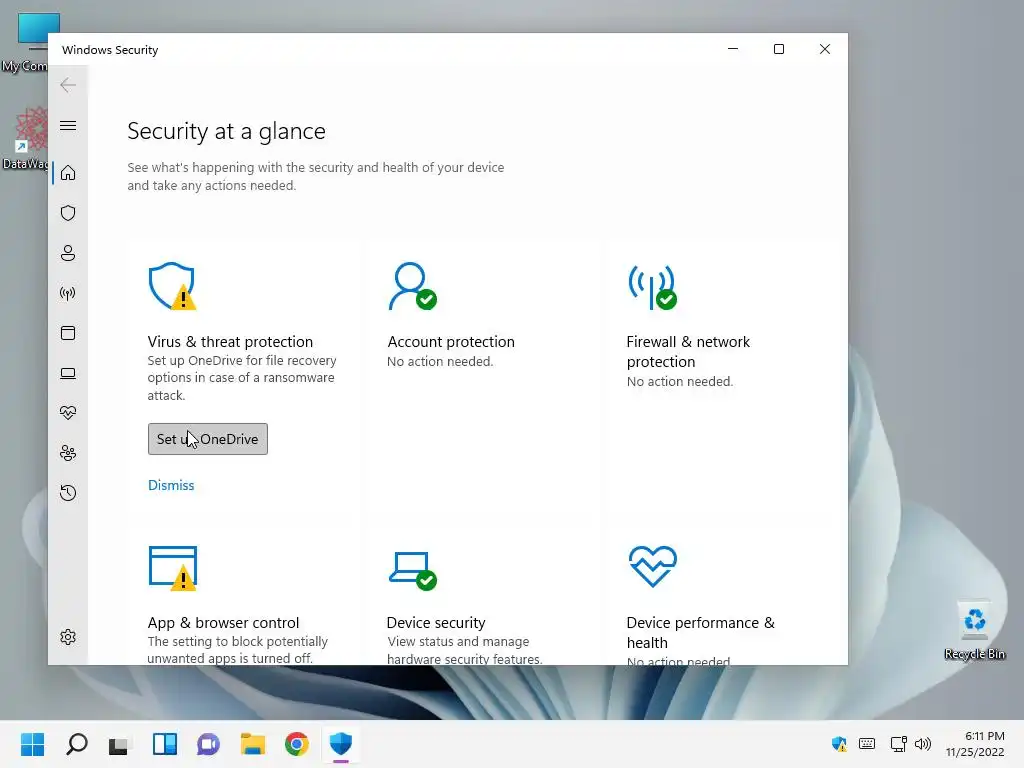Open volume speaker tray icon

pyautogui.click(x=923, y=744)
